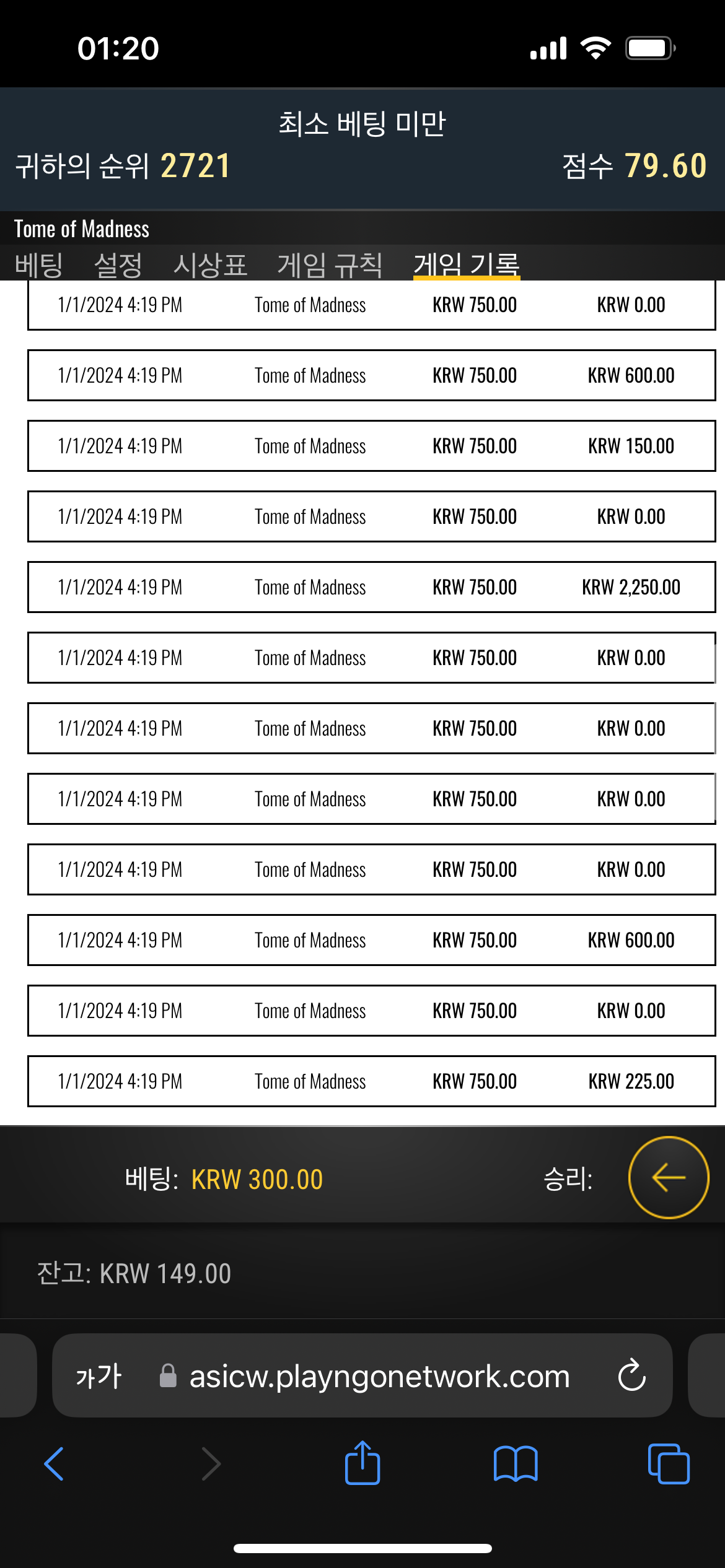Viewport: 725px width, 1568px height.
Task: Open the history row with KRW 225.00 win
Action: pos(372,1081)
